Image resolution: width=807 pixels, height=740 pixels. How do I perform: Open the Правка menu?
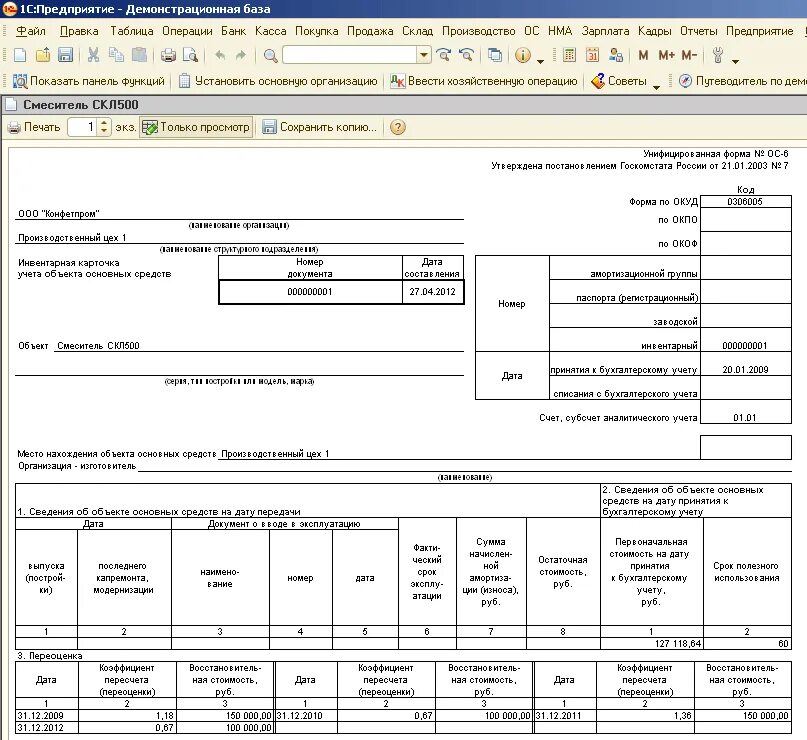tap(79, 31)
